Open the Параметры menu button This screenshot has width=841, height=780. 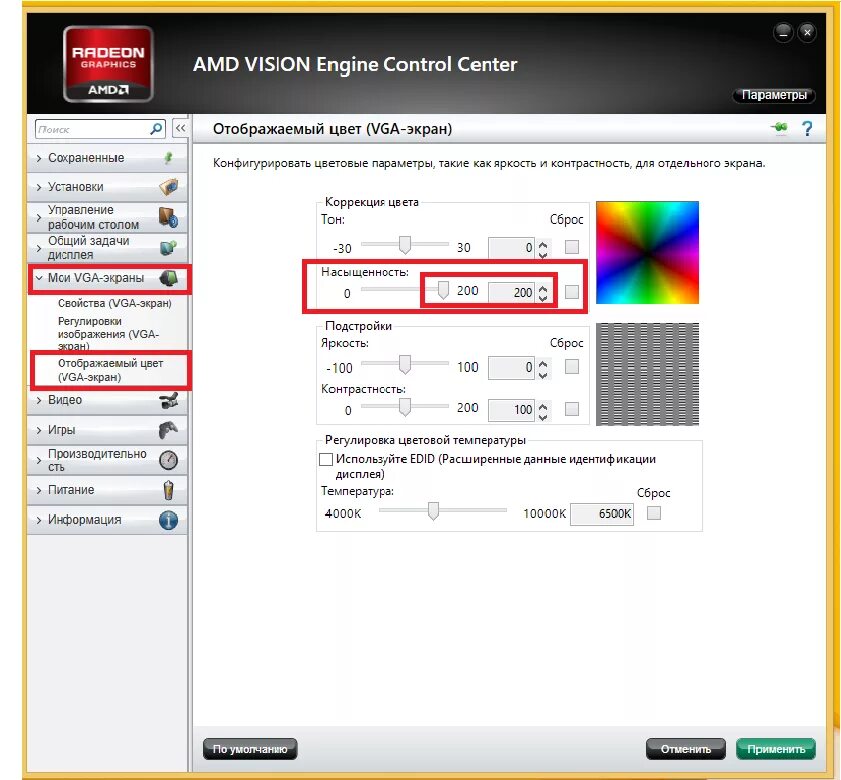[774, 95]
